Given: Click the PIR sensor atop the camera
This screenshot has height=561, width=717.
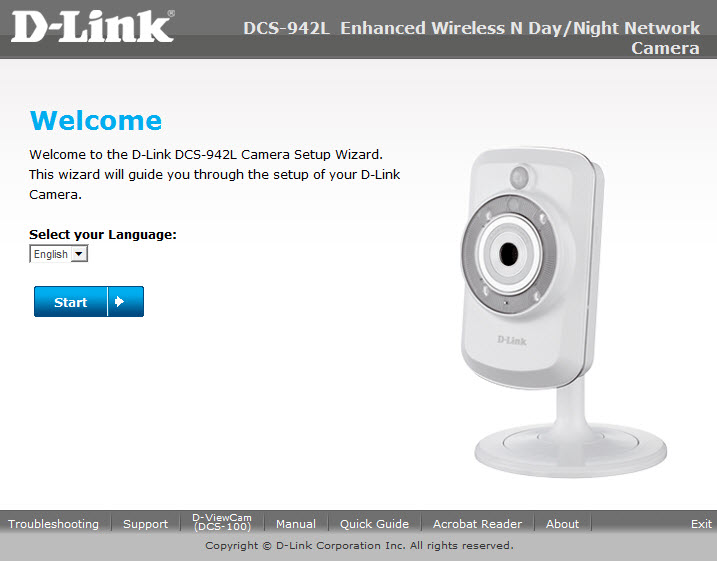Looking at the screenshot, I should [x=519, y=176].
